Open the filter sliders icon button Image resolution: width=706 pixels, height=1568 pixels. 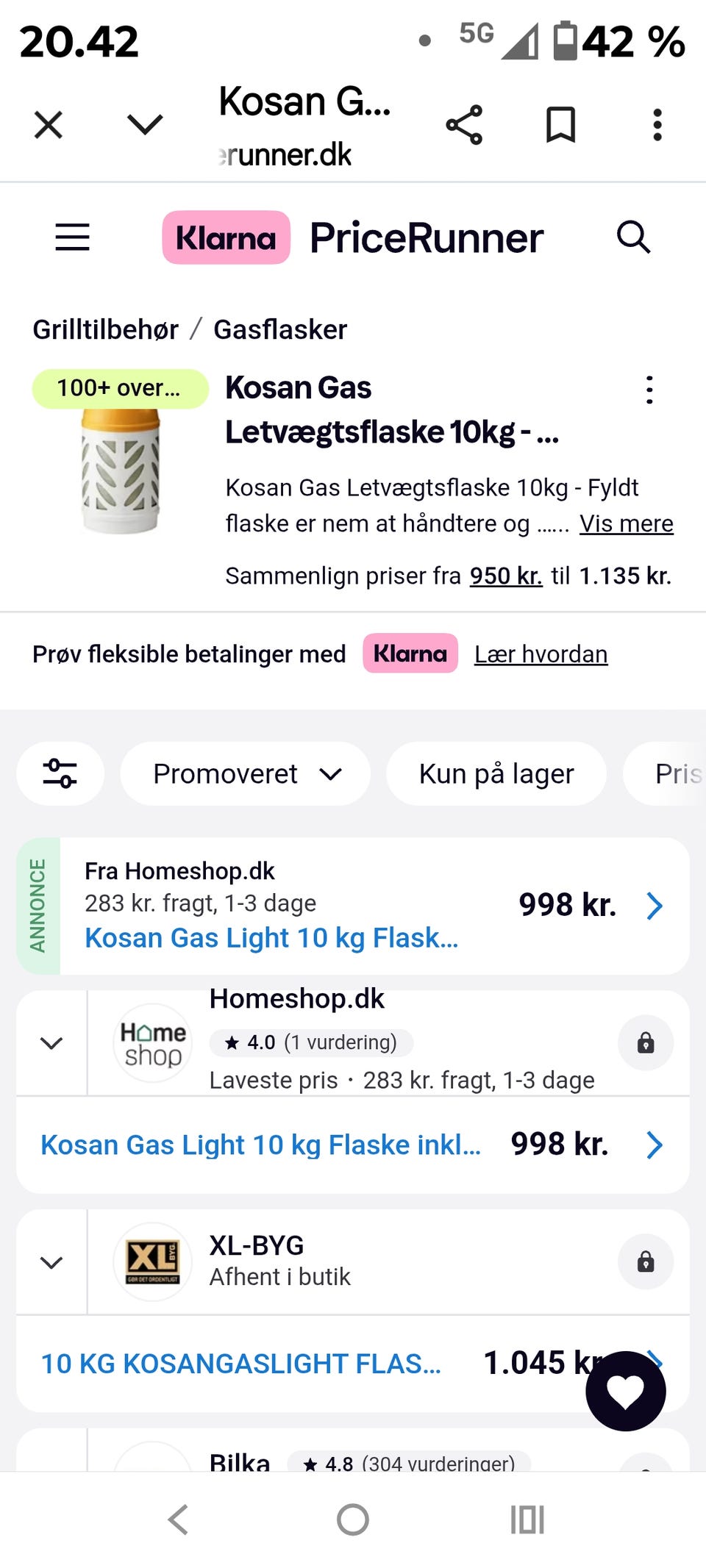(x=60, y=773)
